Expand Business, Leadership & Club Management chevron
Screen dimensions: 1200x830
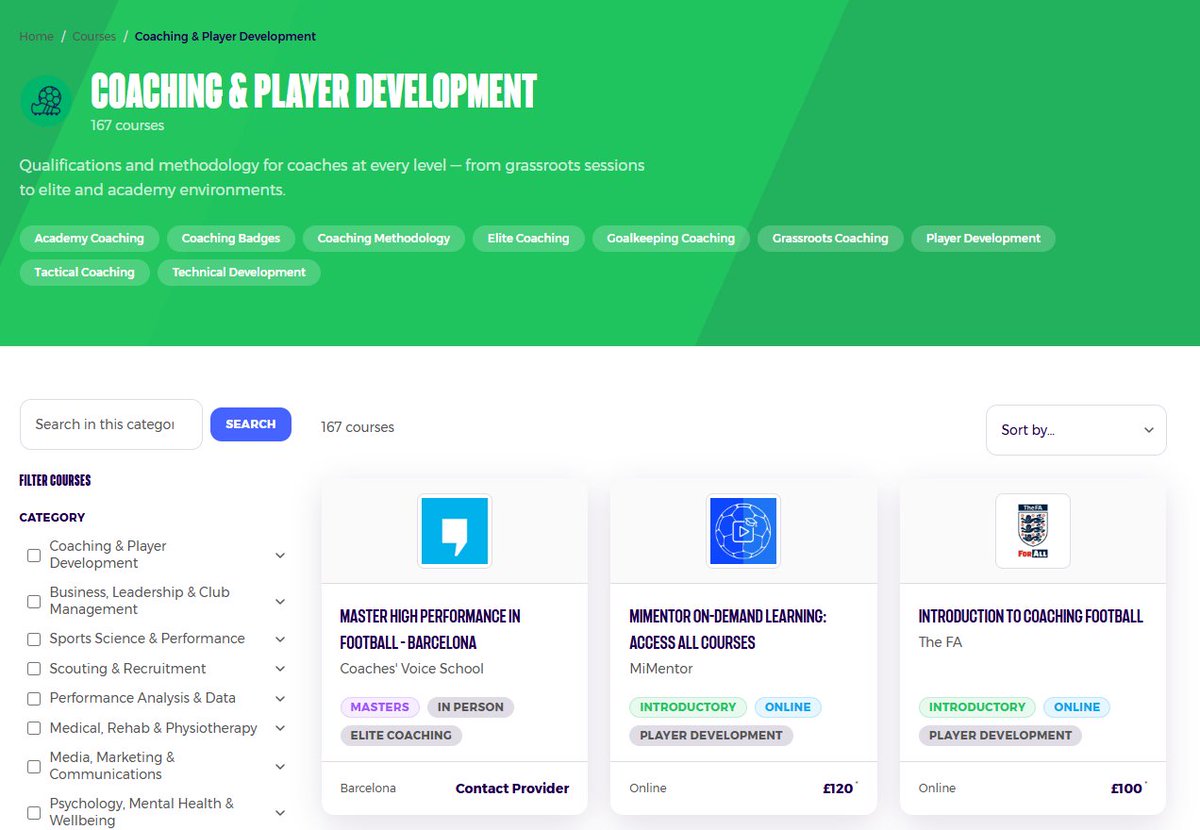[x=280, y=601]
